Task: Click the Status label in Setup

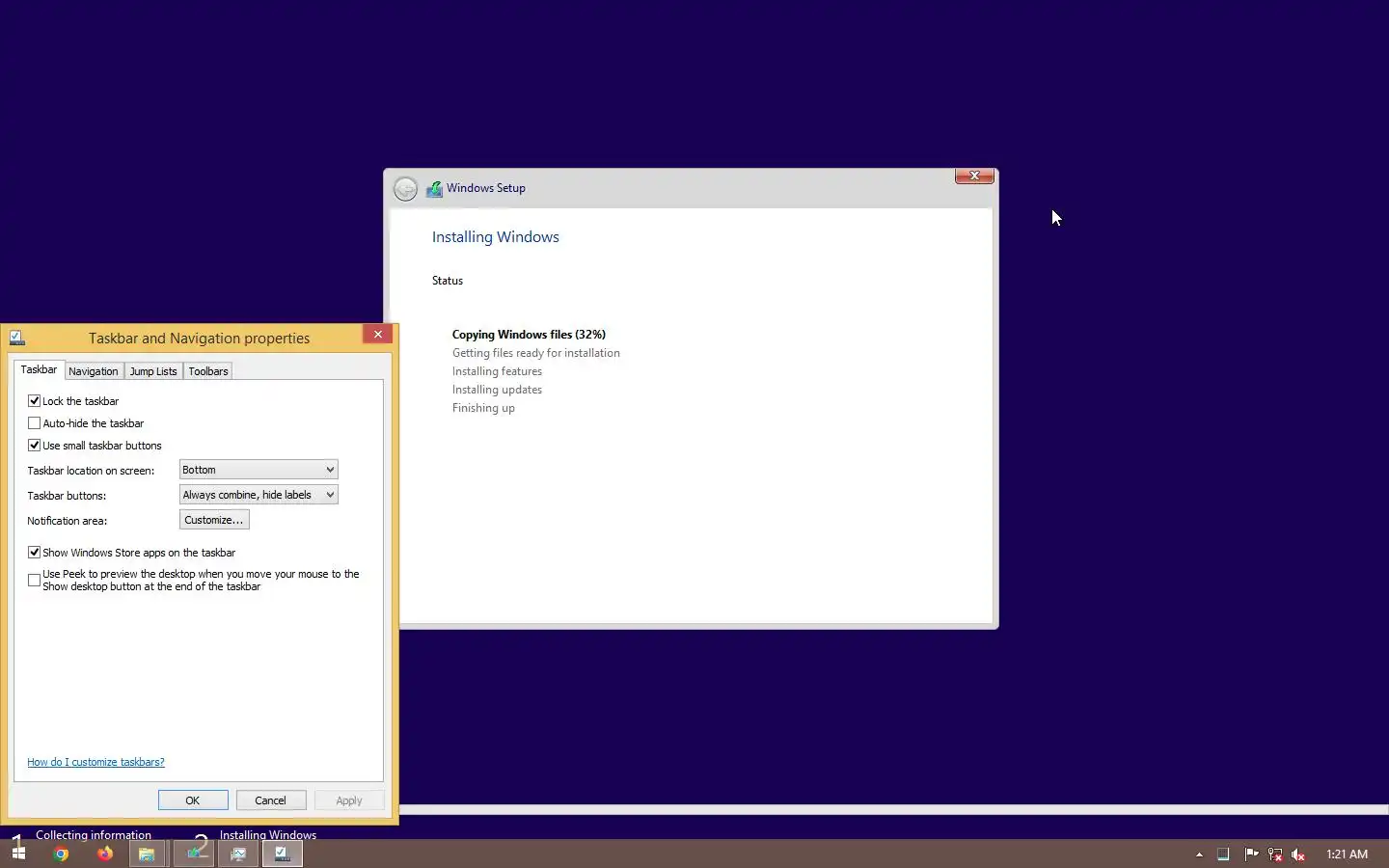Action: pyautogui.click(x=448, y=281)
